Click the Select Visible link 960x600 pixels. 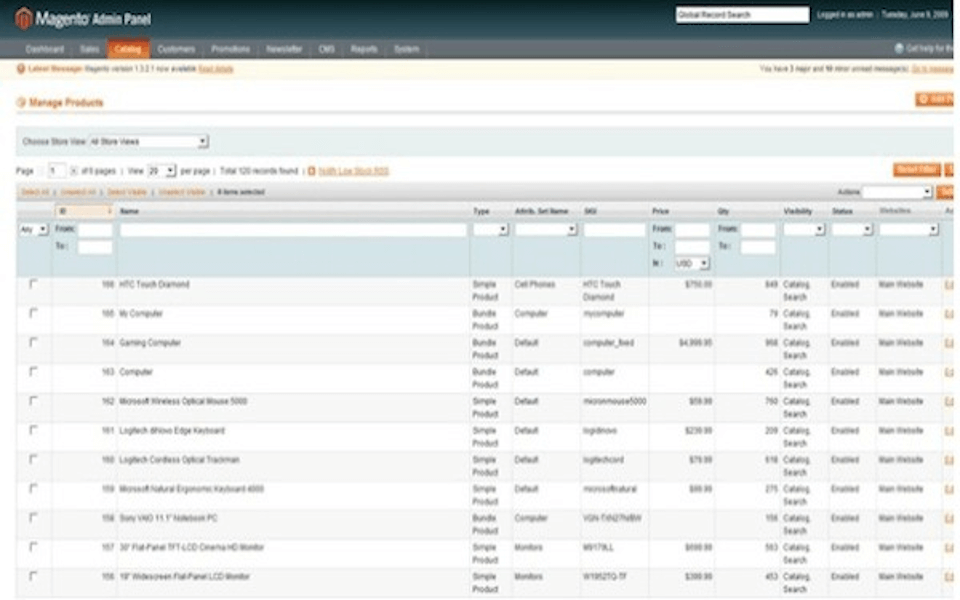click(127, 192)
